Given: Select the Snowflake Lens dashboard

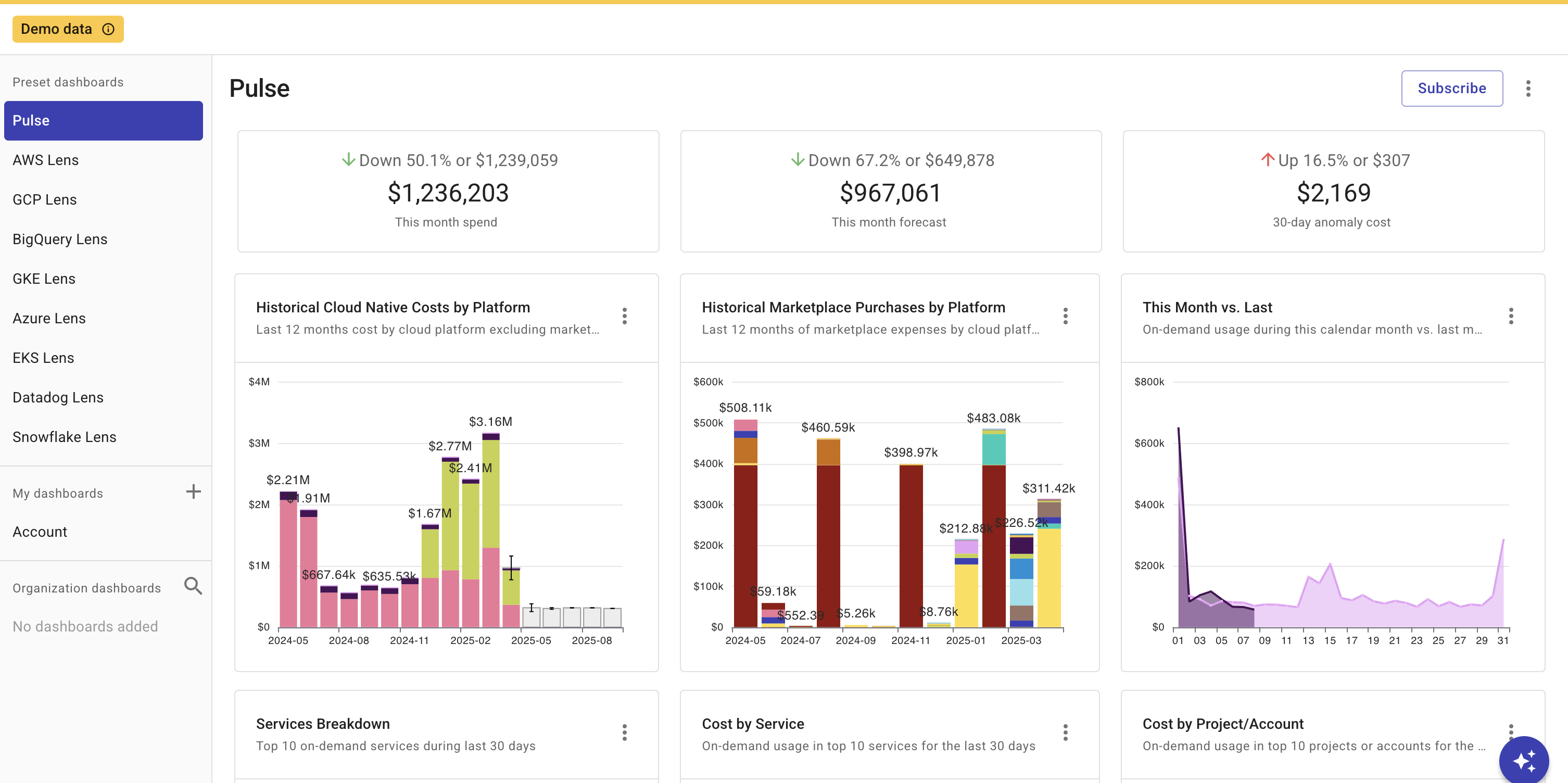Looking at the screenshot, I should click(x=64, y=437).
